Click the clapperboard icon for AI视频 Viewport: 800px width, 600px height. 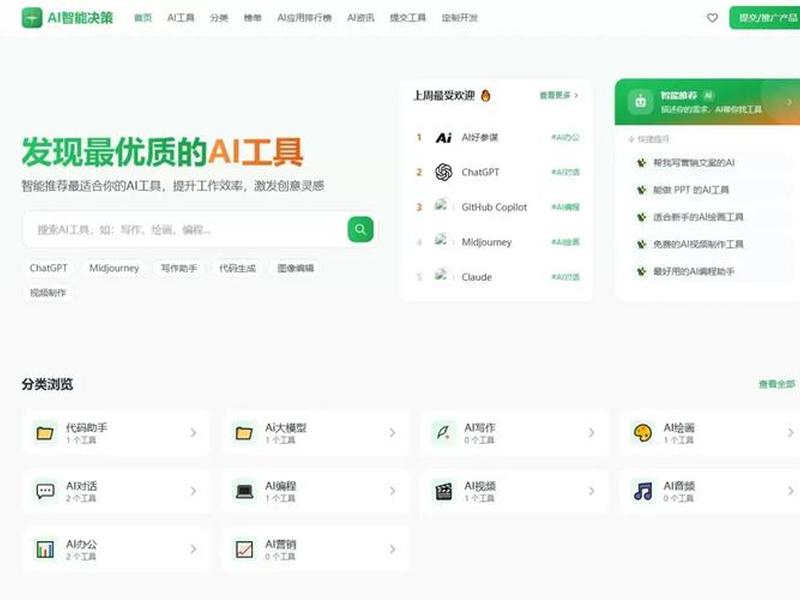(443, 491)
